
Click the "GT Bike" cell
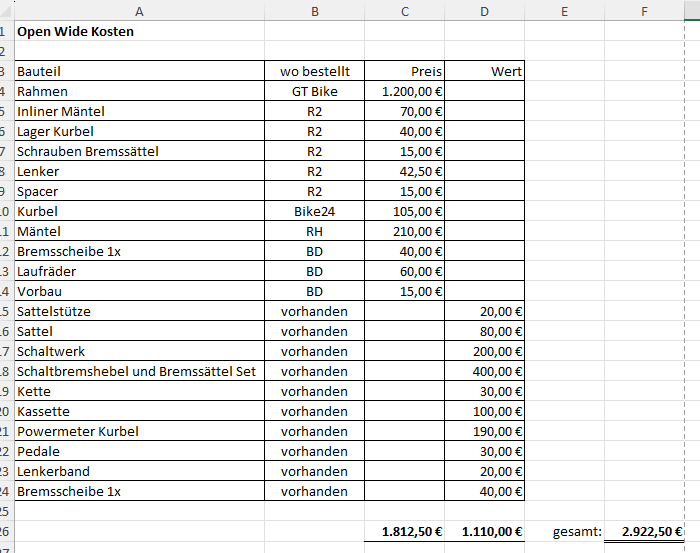(314, 91)
